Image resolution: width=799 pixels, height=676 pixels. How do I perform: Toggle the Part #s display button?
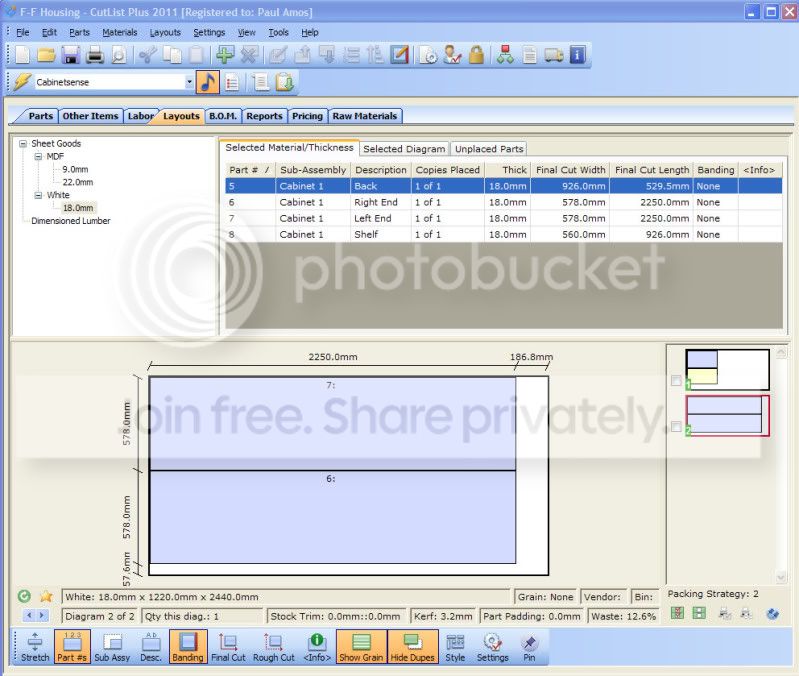[x=71, y=645]
